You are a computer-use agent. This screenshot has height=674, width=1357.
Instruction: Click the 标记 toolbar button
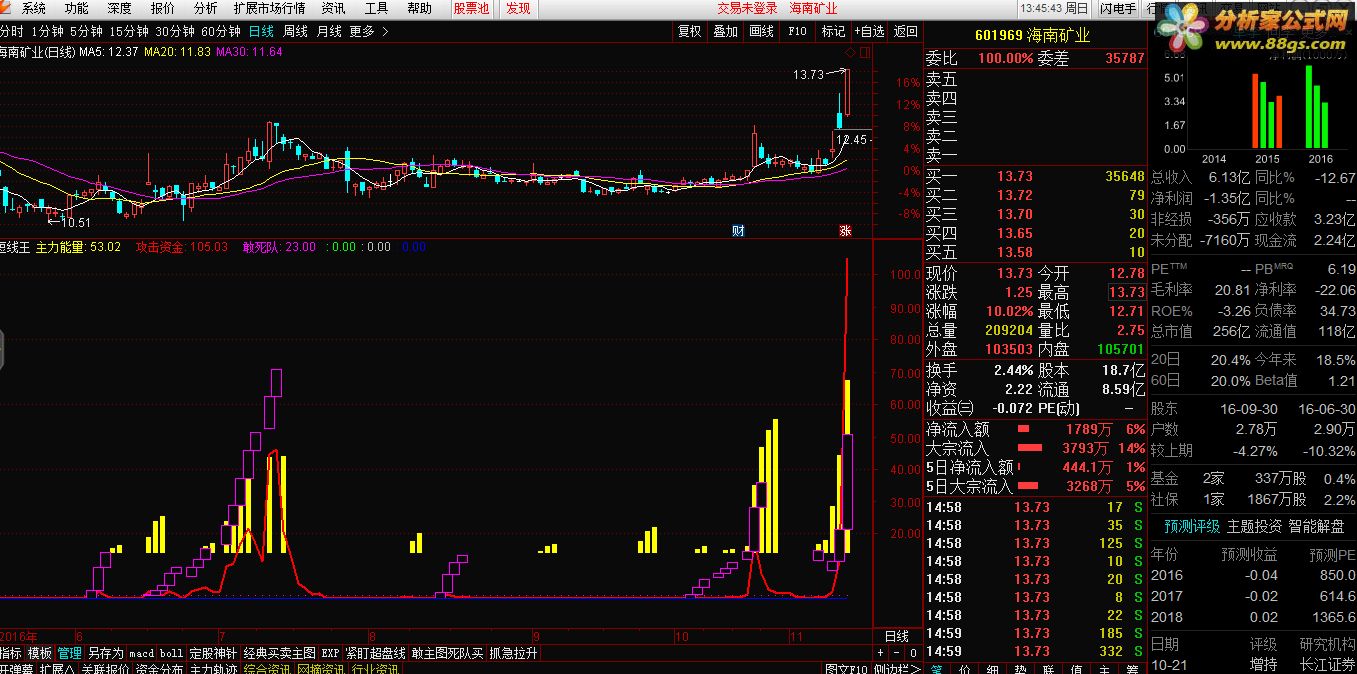click(834, 31)
